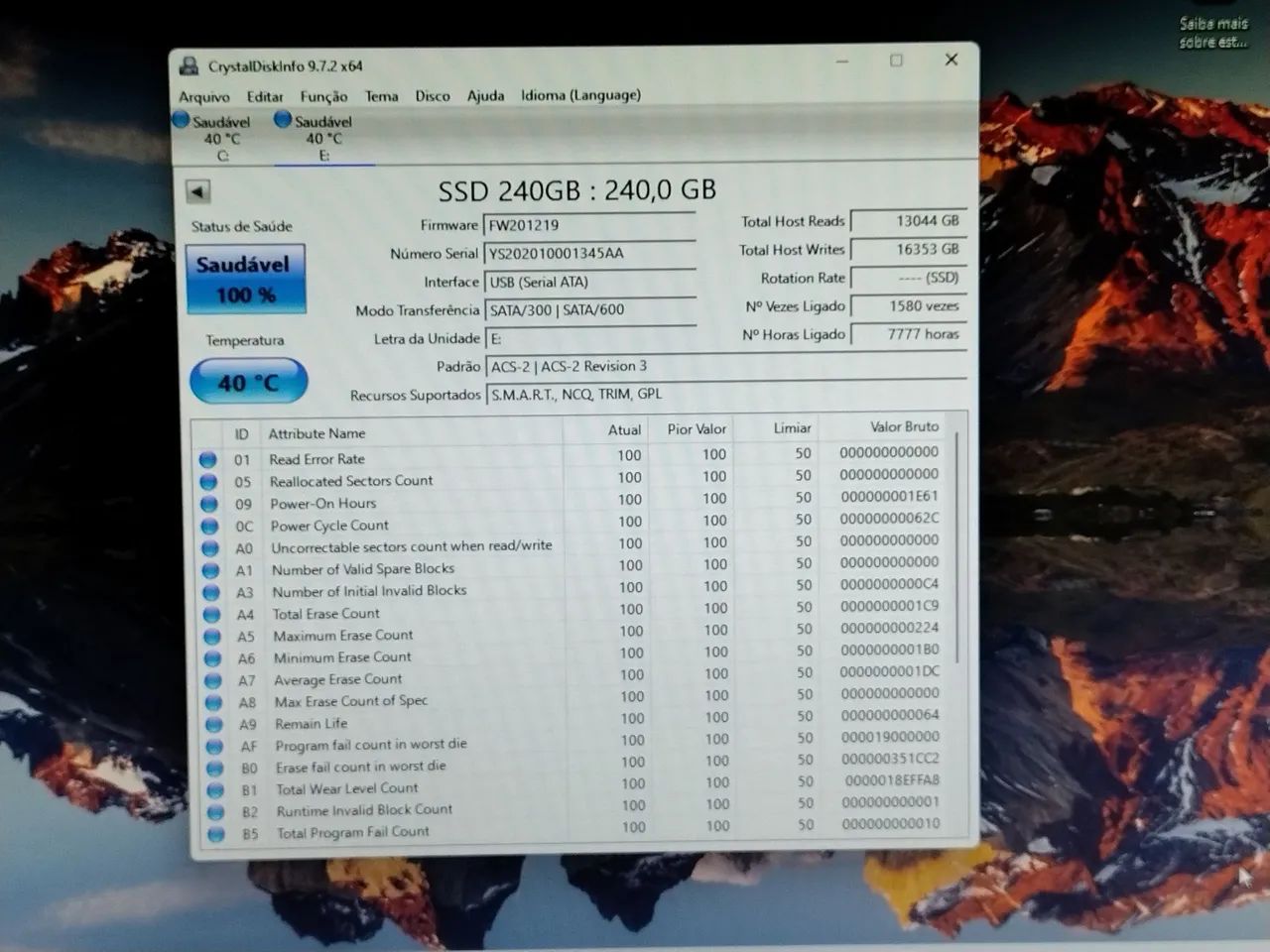Click the status icon for Minimum Erase Count
Screen dimensions: 1270x952
[212, 658]
